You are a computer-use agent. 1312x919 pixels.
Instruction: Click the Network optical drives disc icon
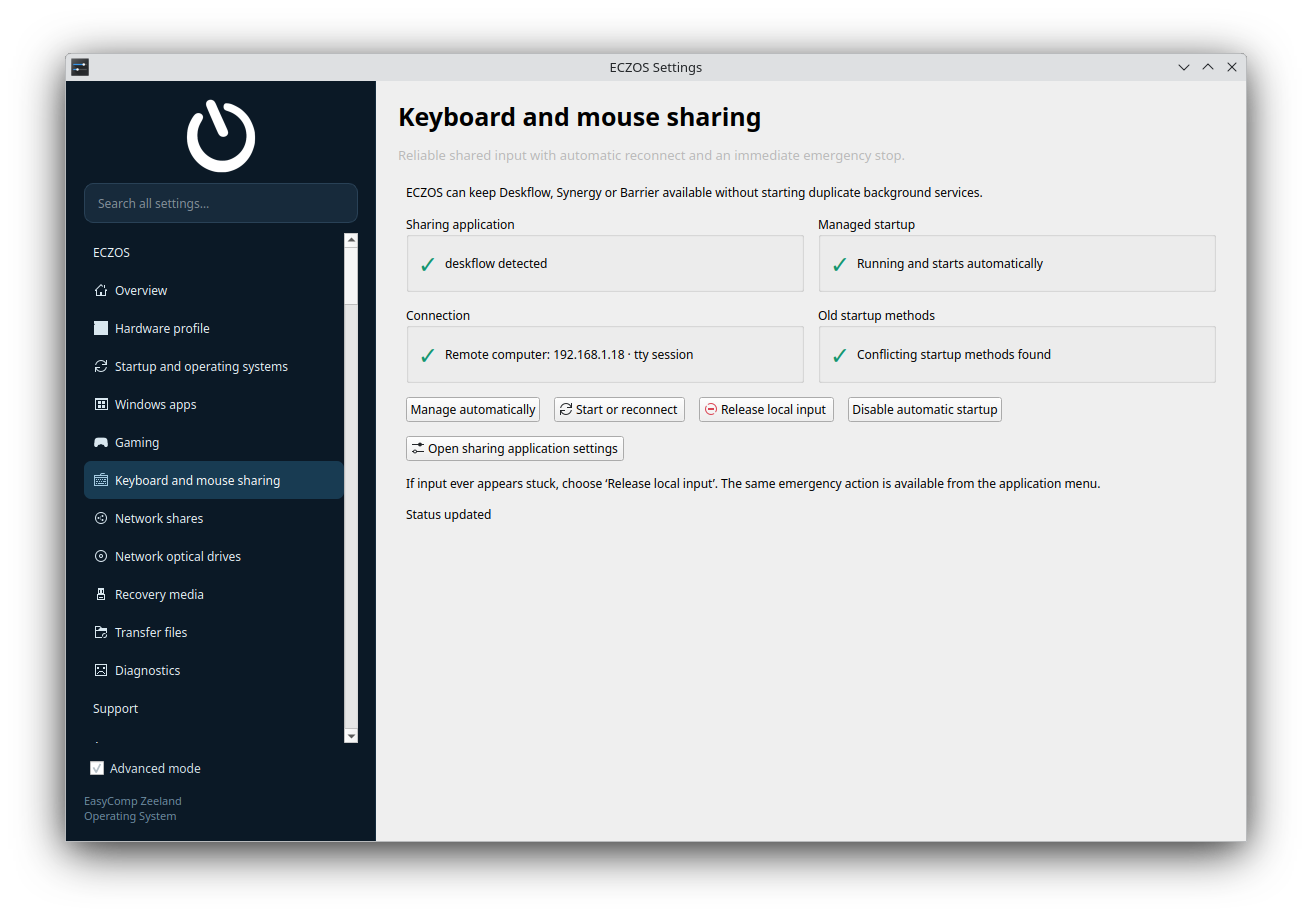click(x=101, y=557)
